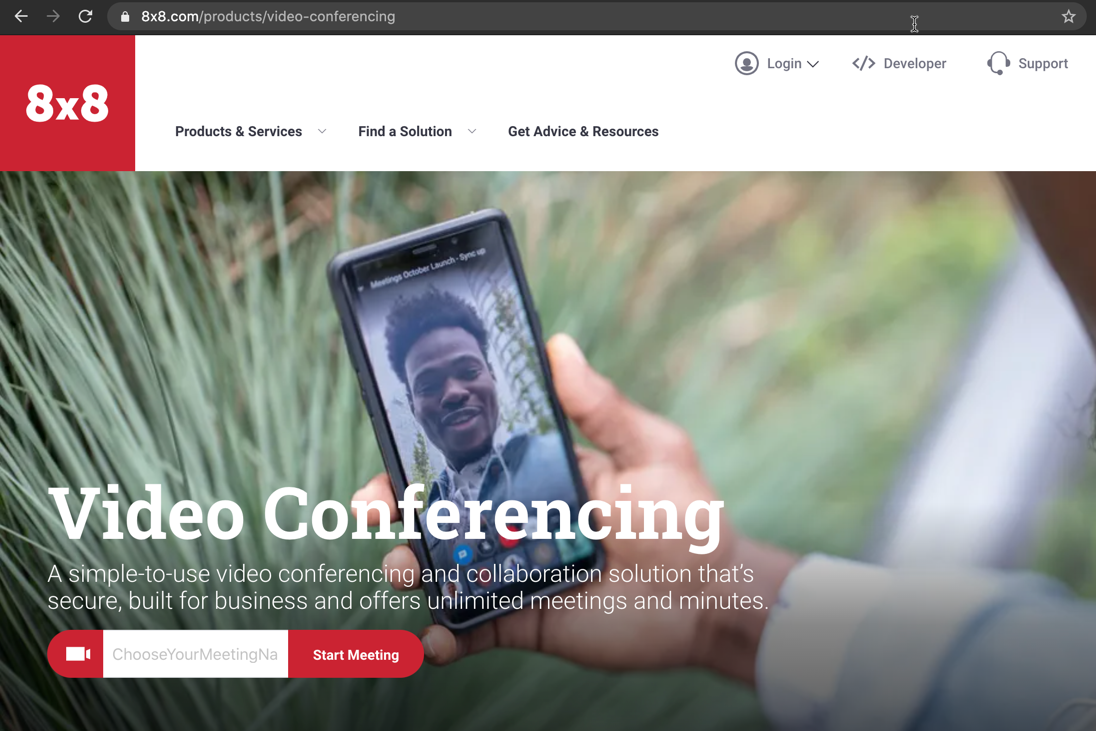1096x731 pixels.
Task: Click the video camera icon beside meeting field
Action: pos(78,654)
